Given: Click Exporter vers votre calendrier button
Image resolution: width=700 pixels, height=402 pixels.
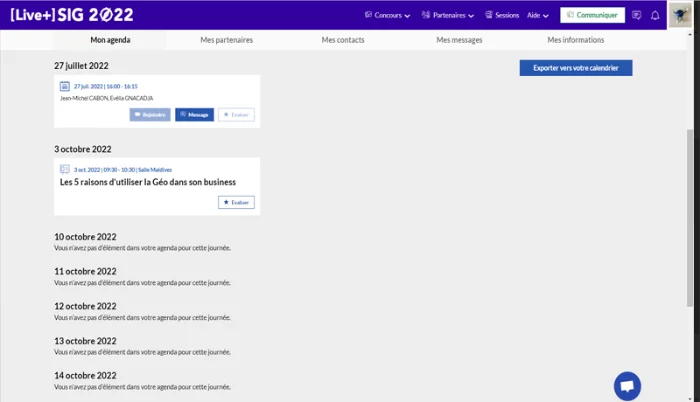Looking at the screenshot, I should tap(576, 68).
